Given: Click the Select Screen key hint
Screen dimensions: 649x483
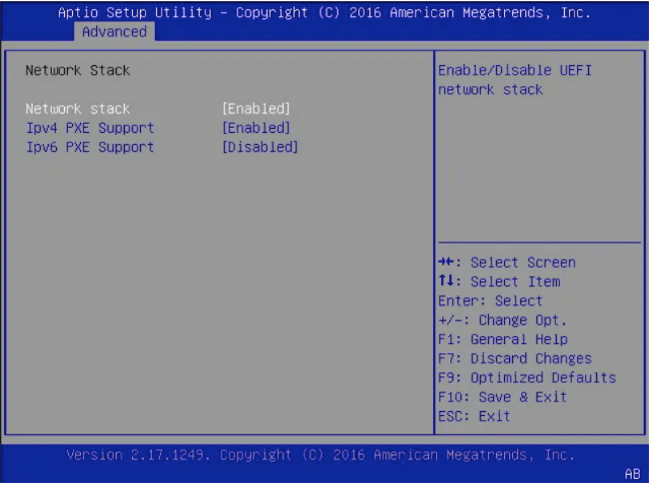Looking at the screenshot, I should [x=507, y=262].
